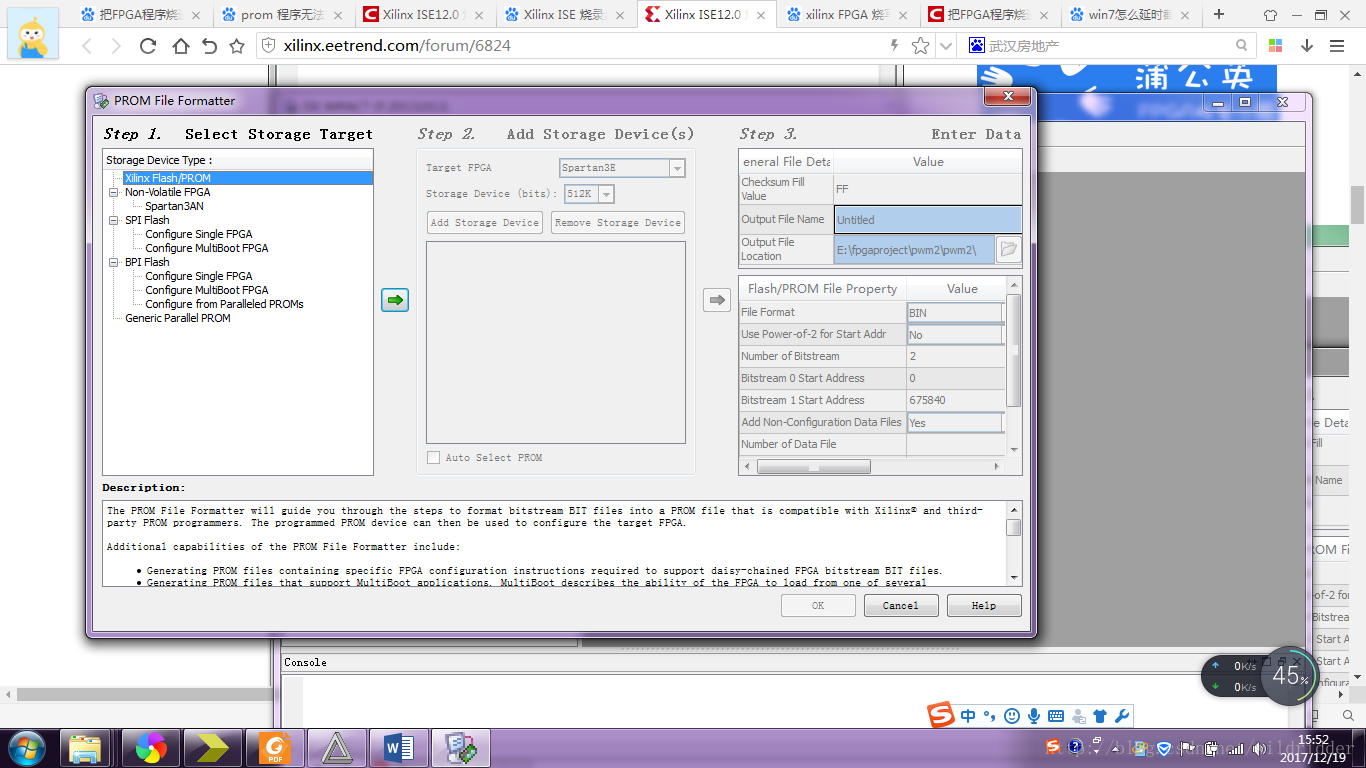Select Xilinx Flash/PROM storage type
The image size is (1366, 768).
click(167, 178)
